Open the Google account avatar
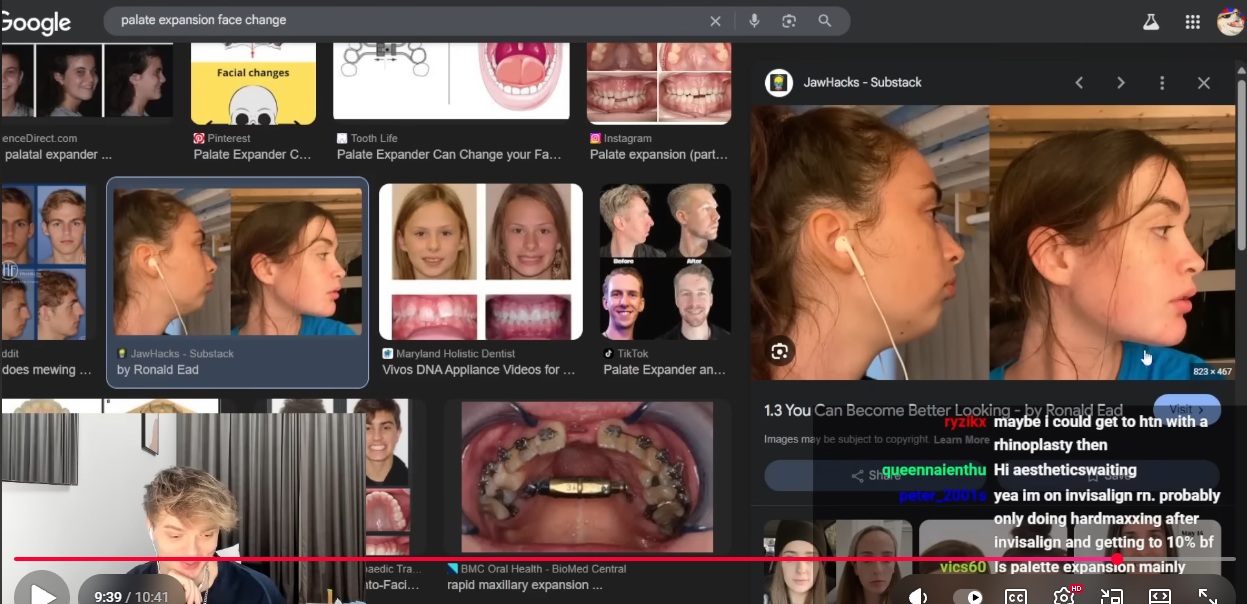 click(x=1230, y=21)
